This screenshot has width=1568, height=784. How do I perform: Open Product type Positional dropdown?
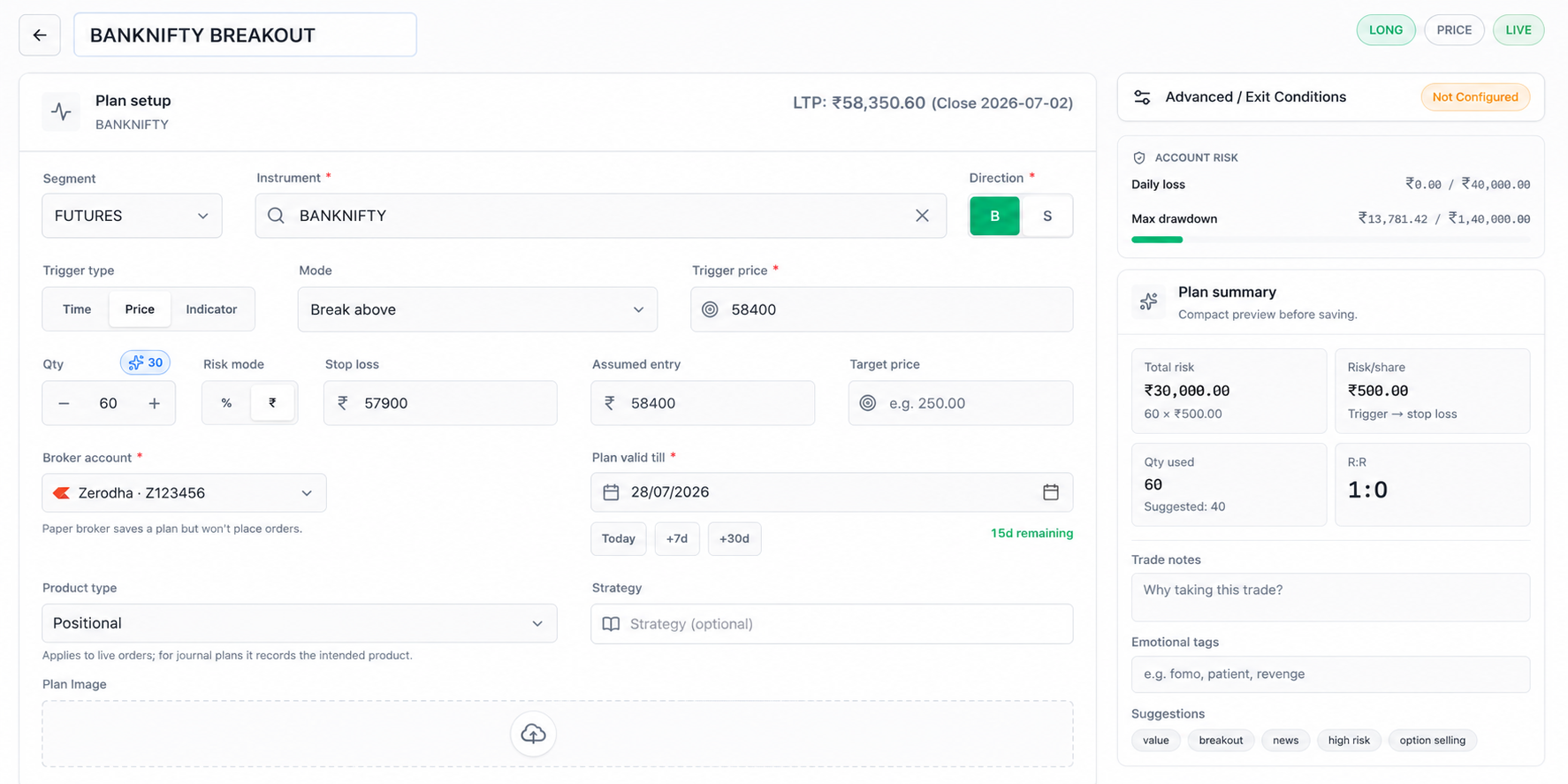(300, 623)
